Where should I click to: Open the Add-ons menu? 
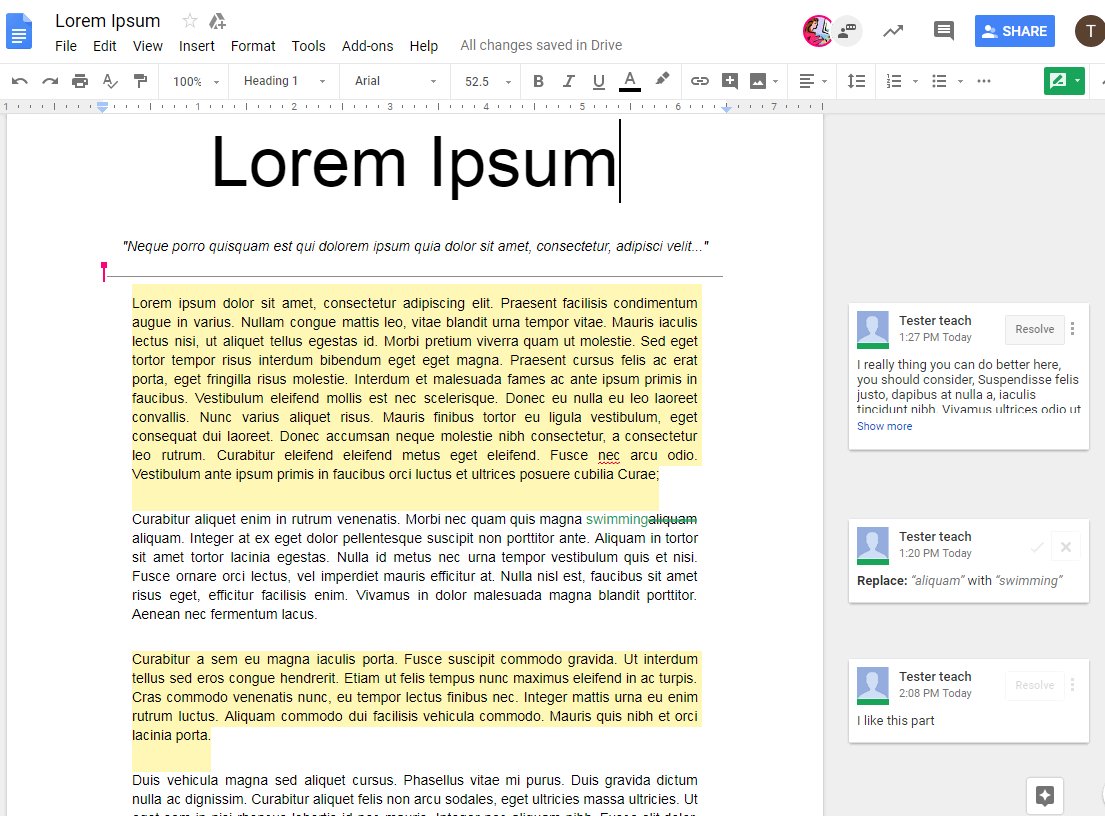(367, 46)
